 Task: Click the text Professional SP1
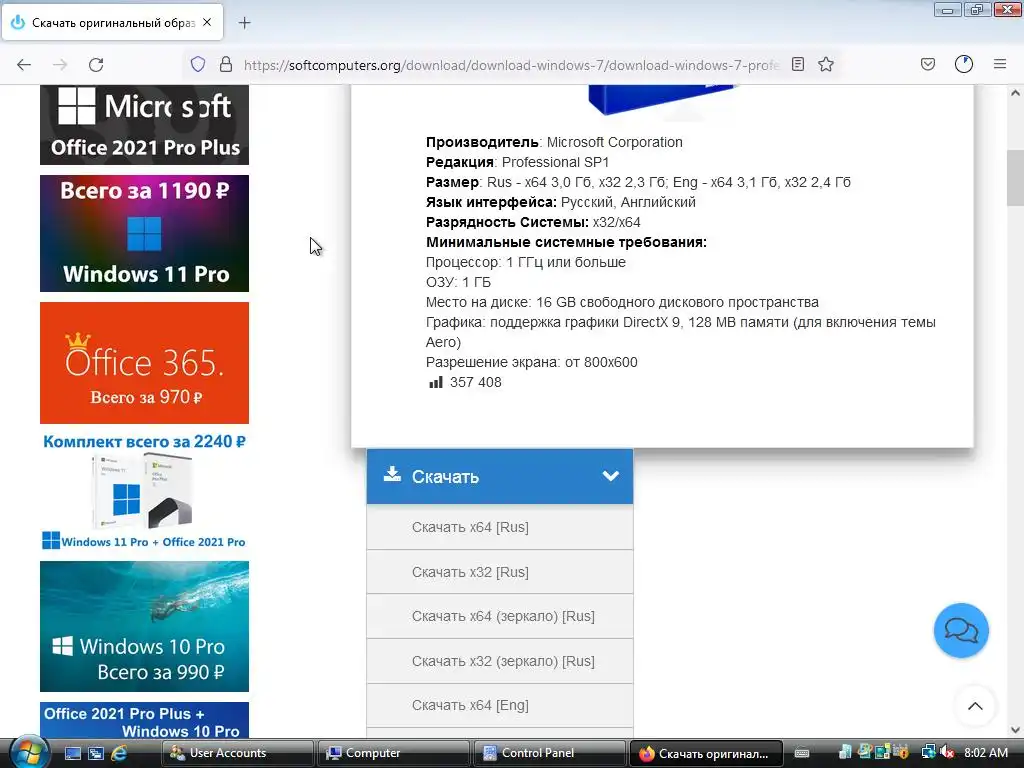(555, 162)
